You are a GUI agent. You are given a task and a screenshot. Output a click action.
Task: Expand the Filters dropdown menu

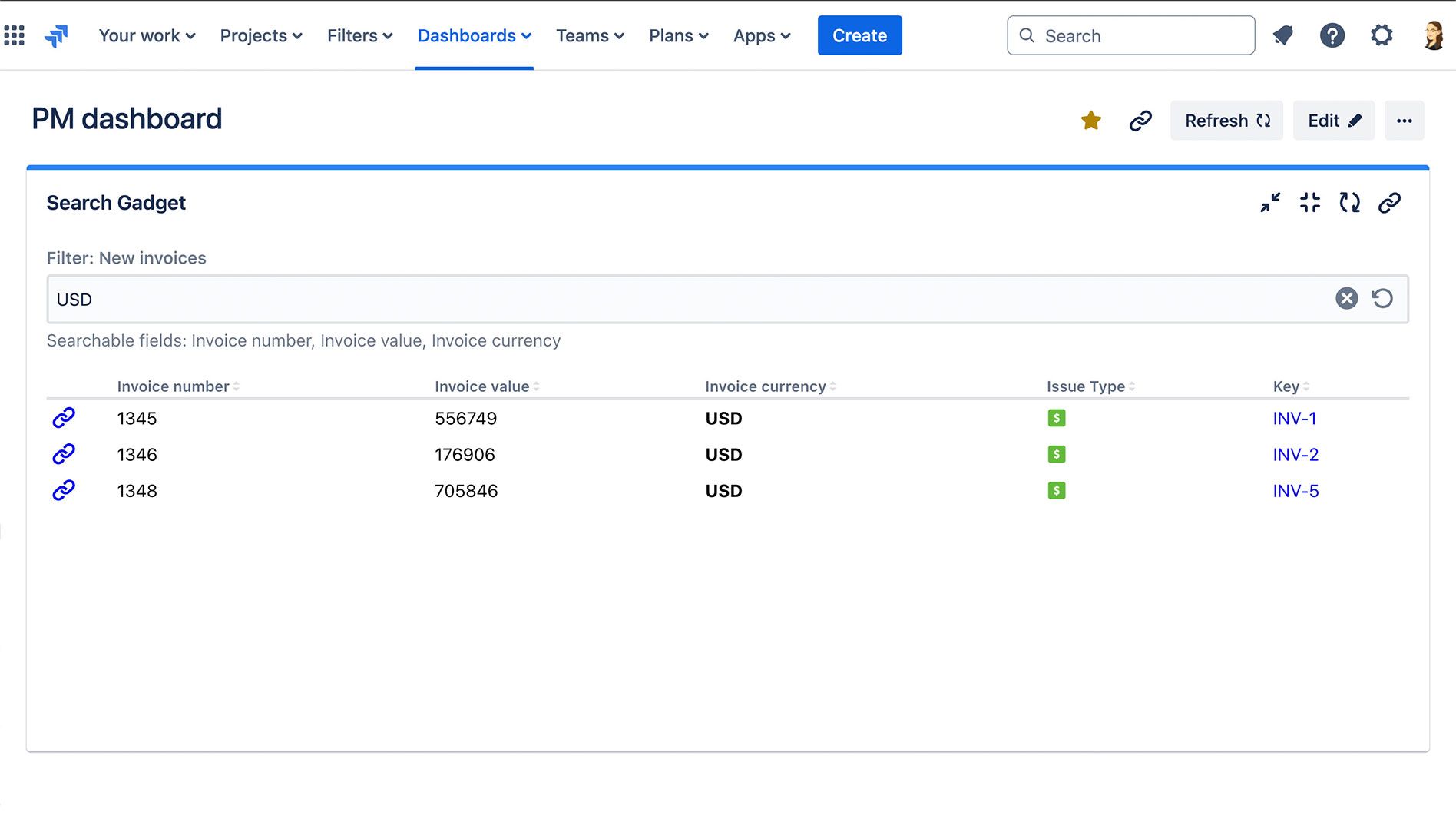(x=359, y=36)
